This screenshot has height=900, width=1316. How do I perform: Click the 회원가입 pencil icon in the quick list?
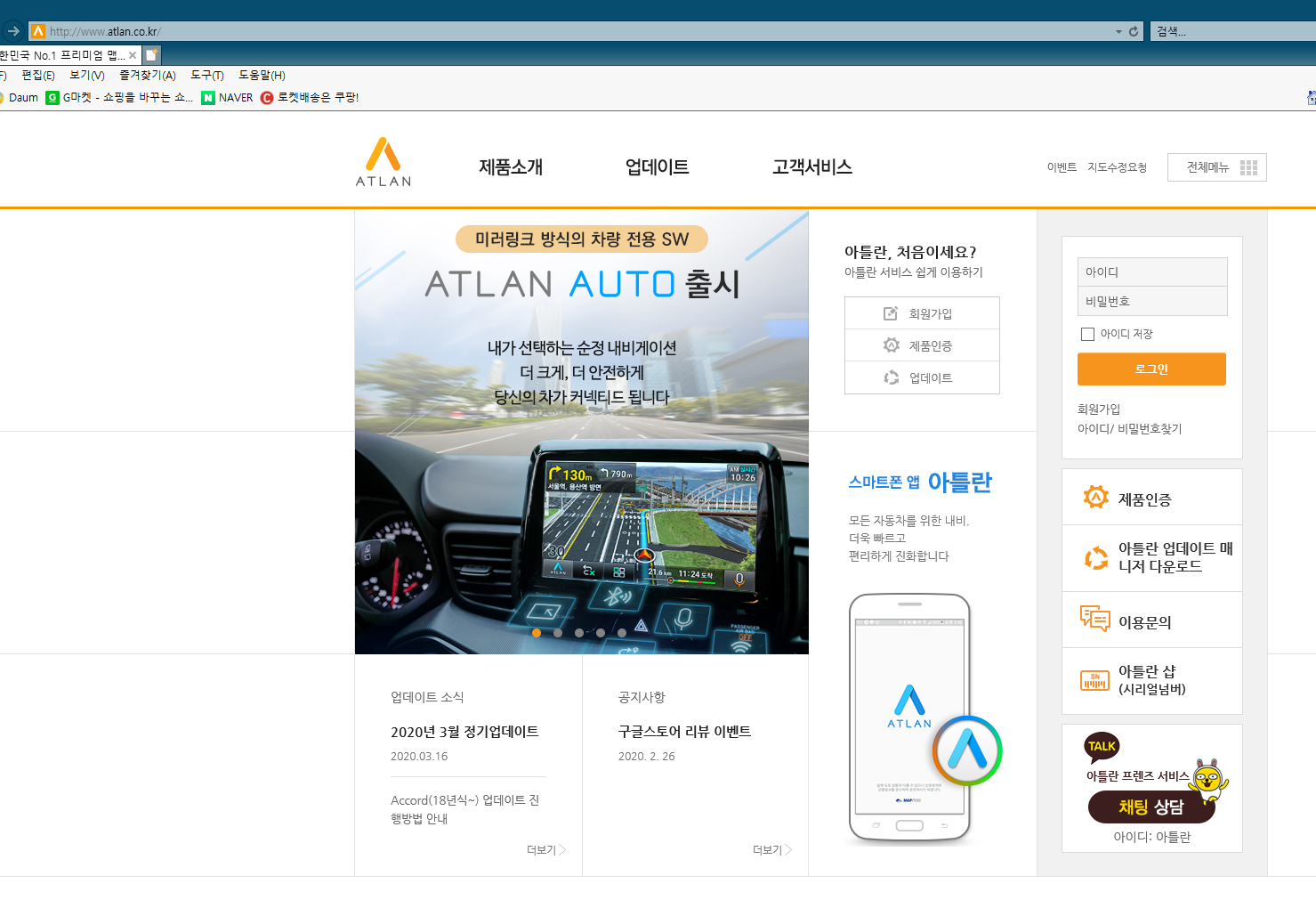891,313
